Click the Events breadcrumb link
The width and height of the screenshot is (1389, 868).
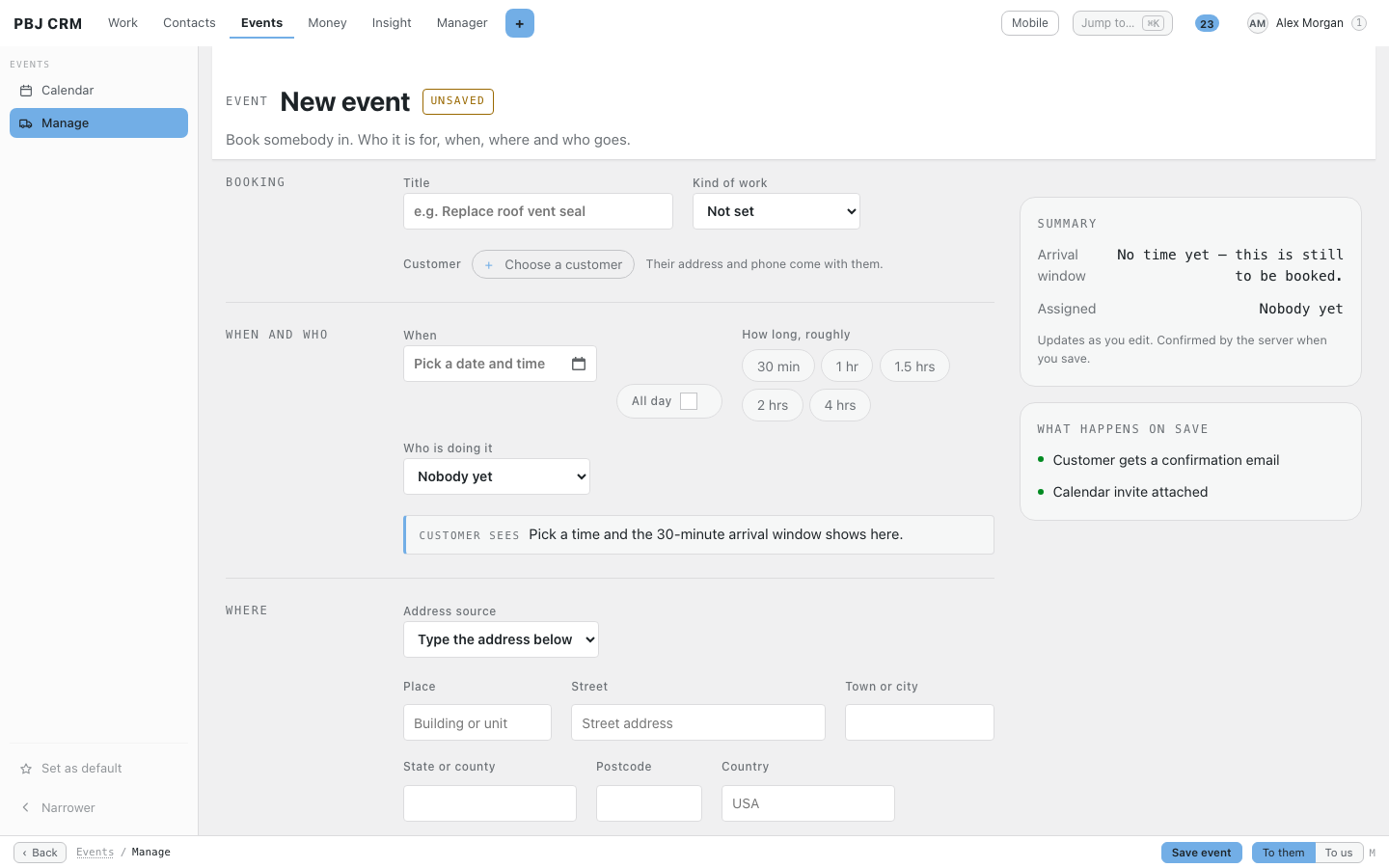[x=95, y=853]
